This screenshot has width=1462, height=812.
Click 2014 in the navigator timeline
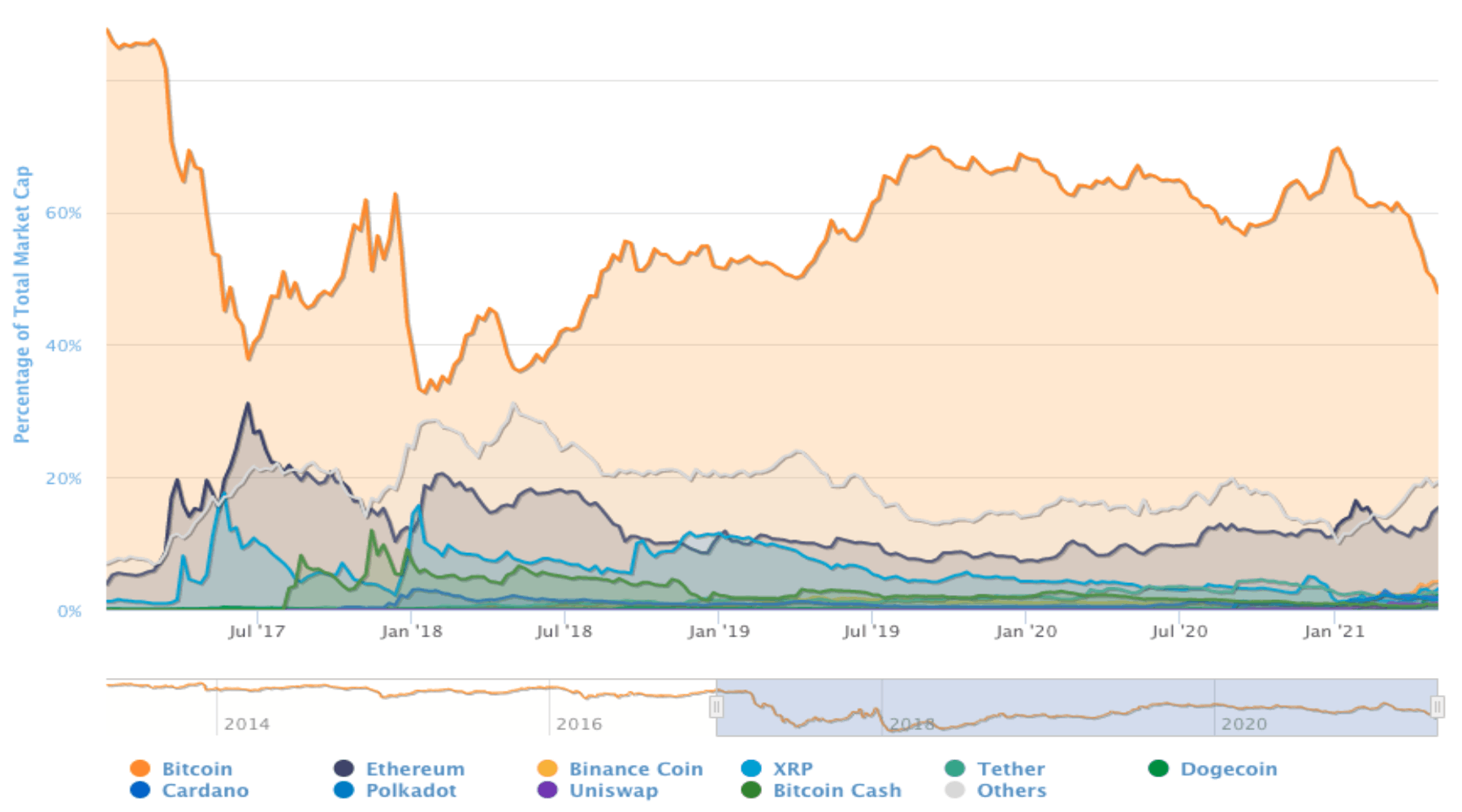247,723
